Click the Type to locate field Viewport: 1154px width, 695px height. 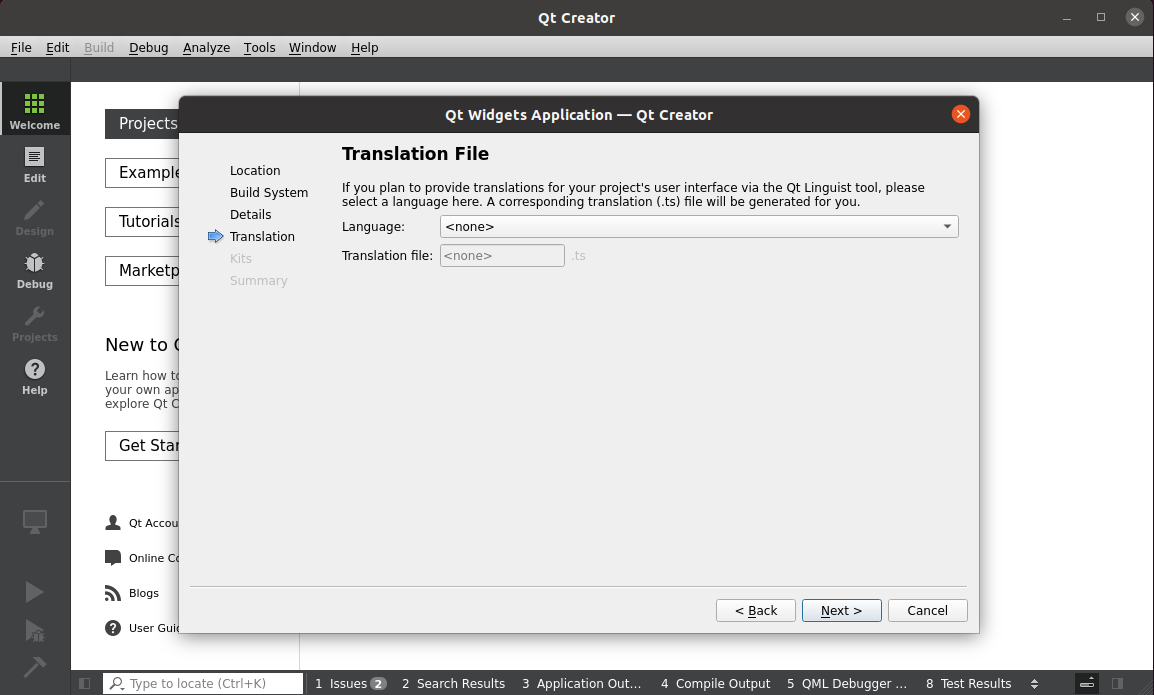202,683
